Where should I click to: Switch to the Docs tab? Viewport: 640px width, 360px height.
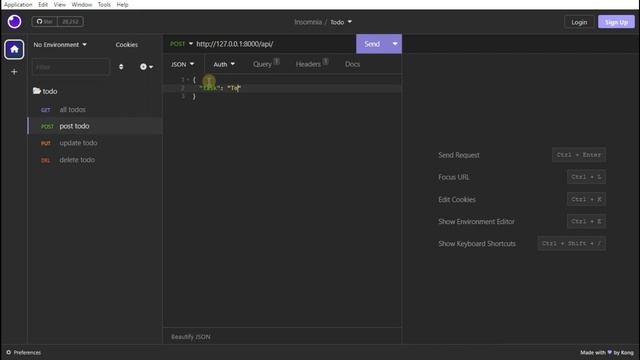tap(352, 64)
